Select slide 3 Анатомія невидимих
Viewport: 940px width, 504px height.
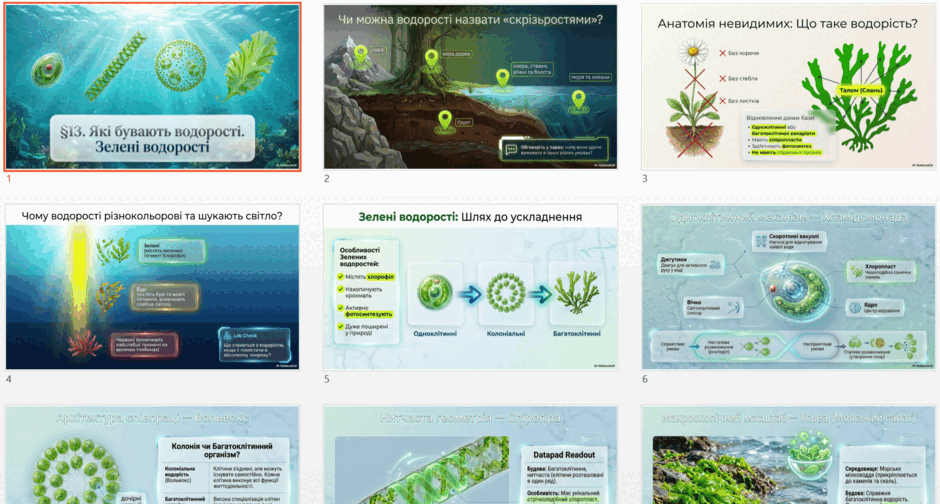[x=788, y=87]
